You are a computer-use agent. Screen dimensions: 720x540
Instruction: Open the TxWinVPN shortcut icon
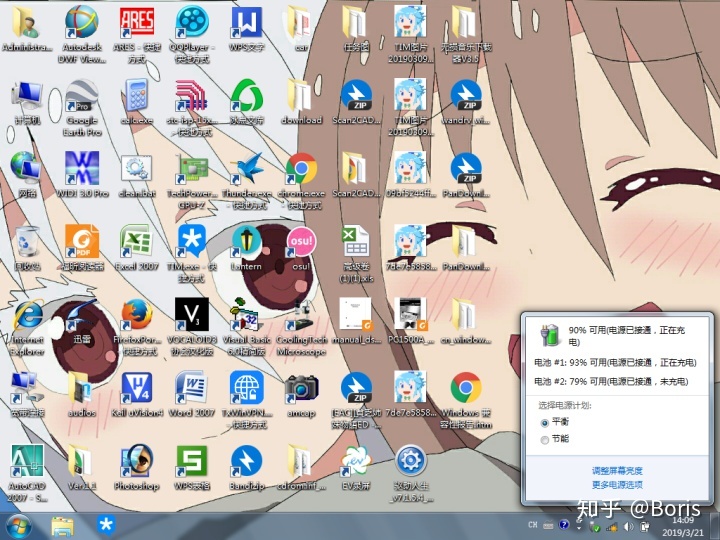click(x=247, y=388)
